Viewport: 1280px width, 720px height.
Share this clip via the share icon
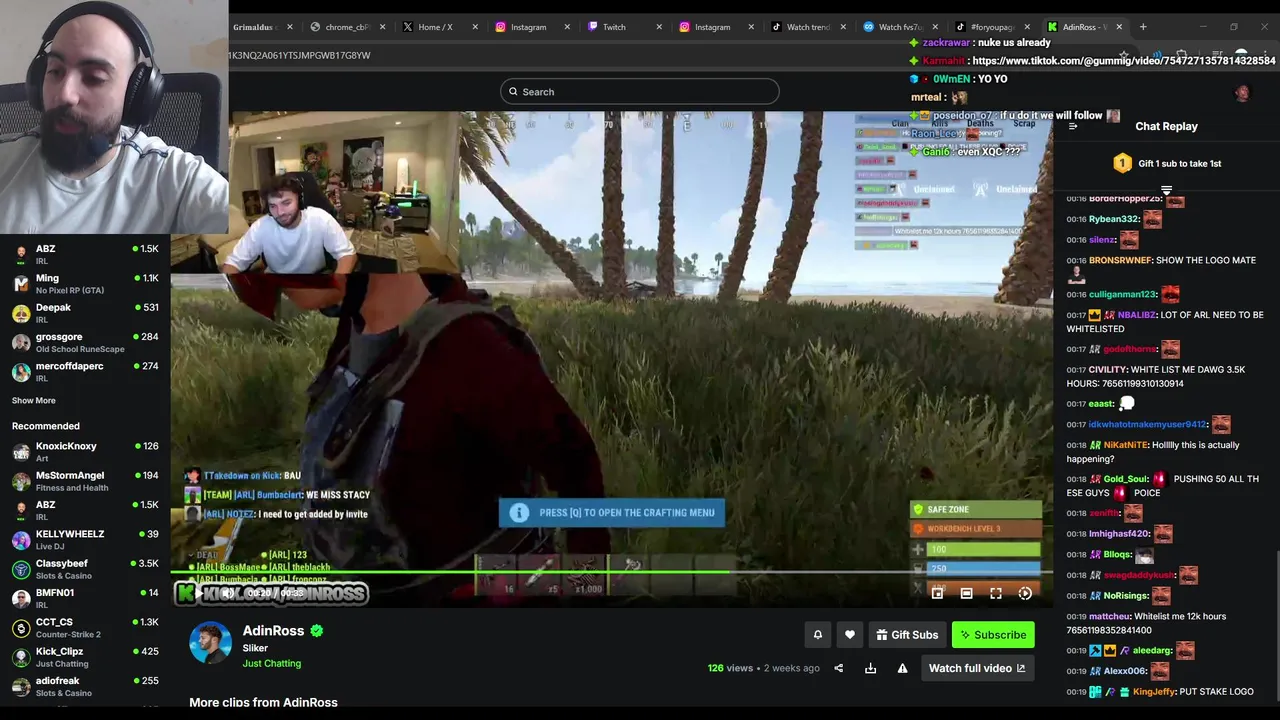point(839,668)
